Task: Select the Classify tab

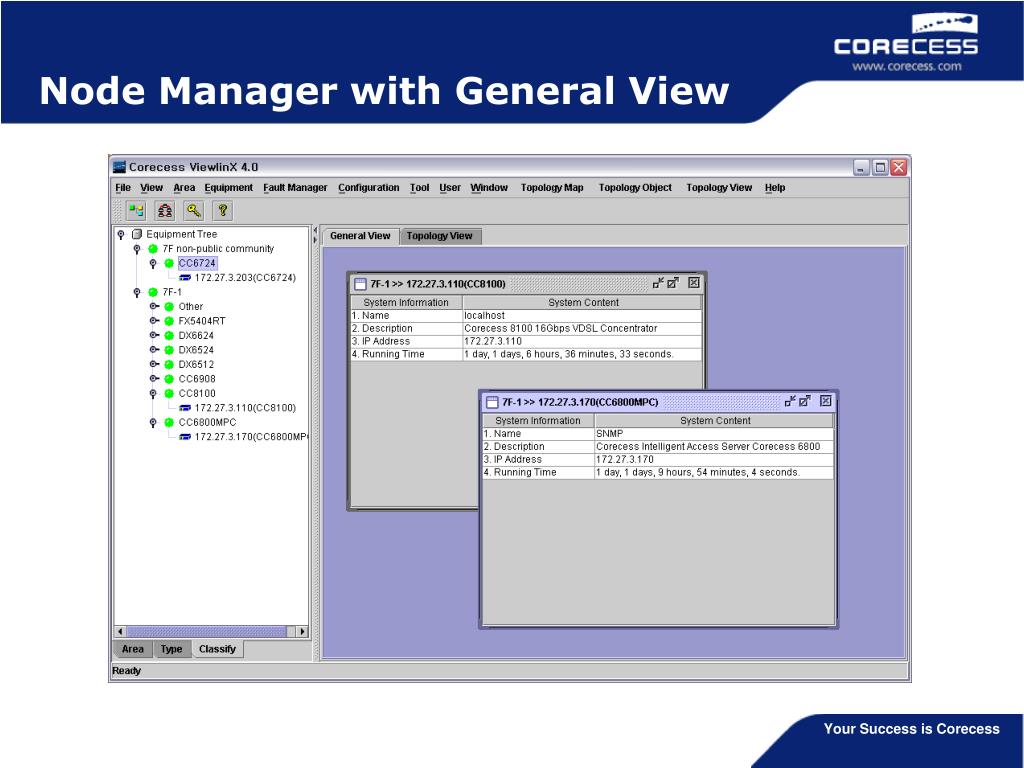Action: pos(217,649)
